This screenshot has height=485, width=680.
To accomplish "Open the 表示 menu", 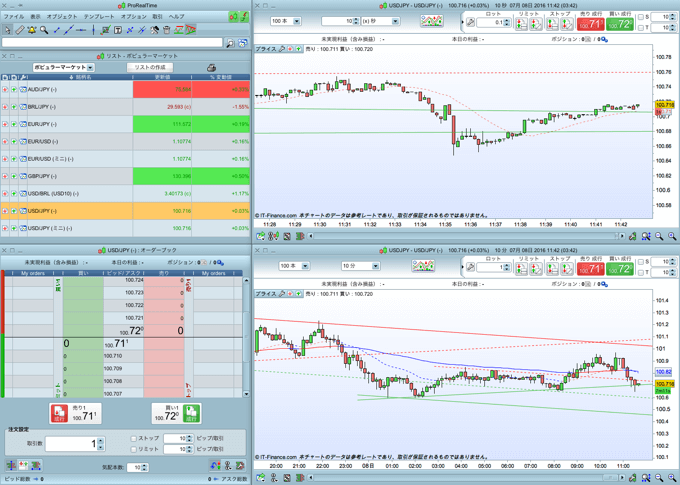I will (36, 16).
